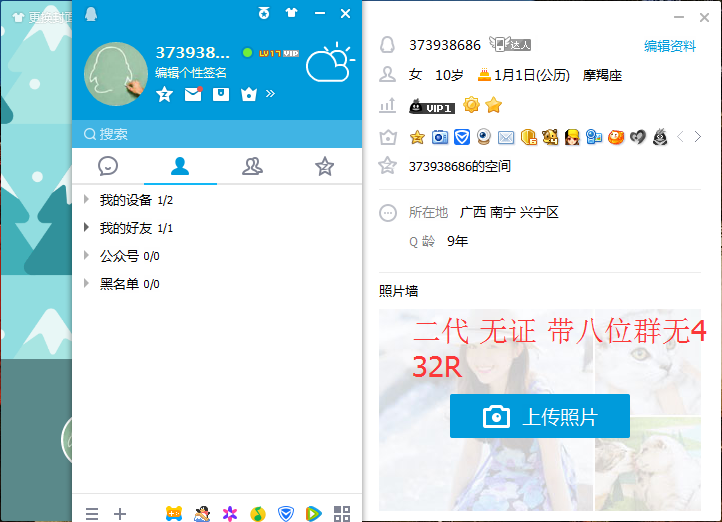Viewport: 722px width, 522px height.
Task: Click the plus add-friend icon
Action: pyautogui.click(x=120, y=514)
